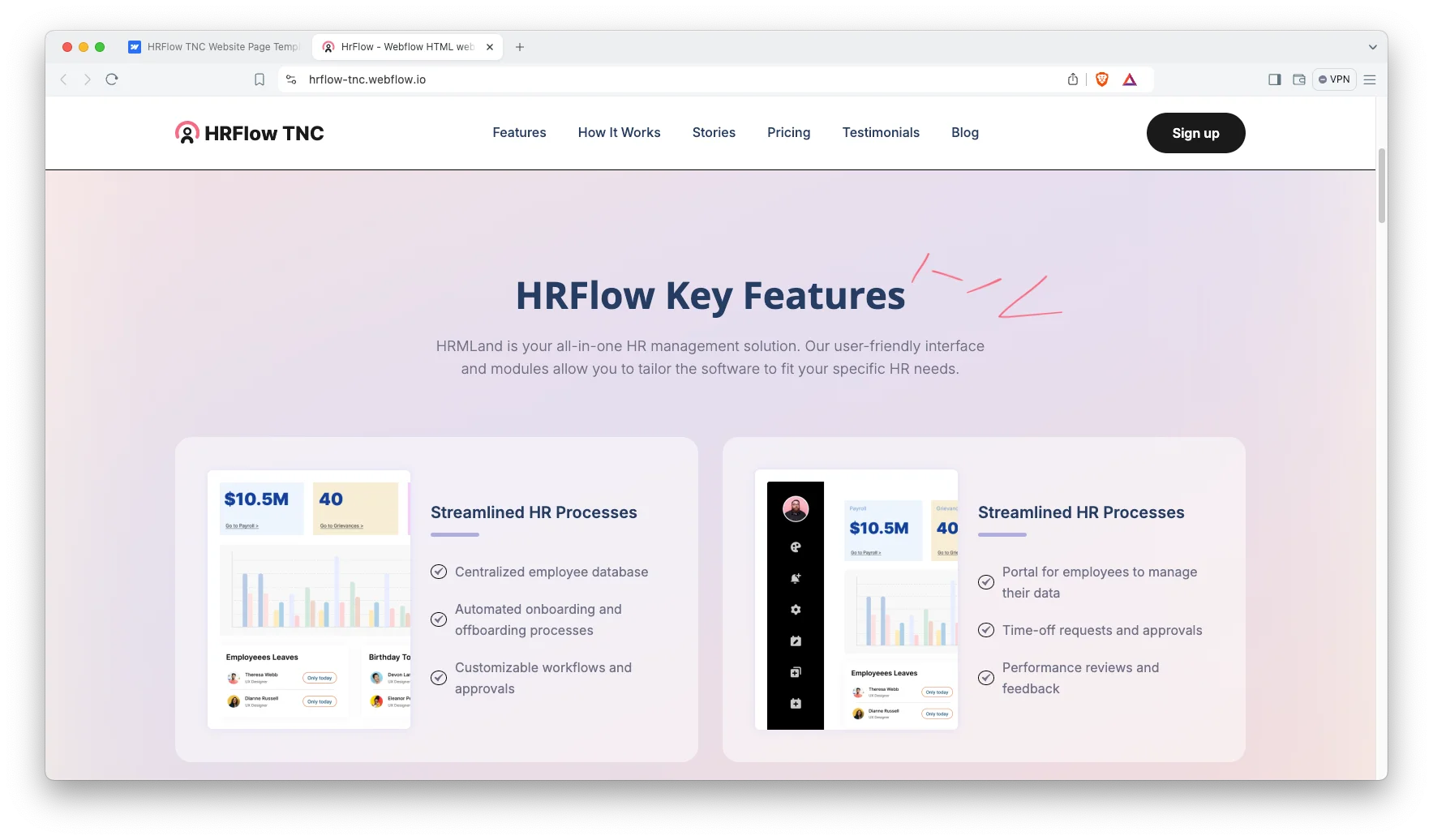
Task: Open the How It Works menu item
Action: [619, 132]
